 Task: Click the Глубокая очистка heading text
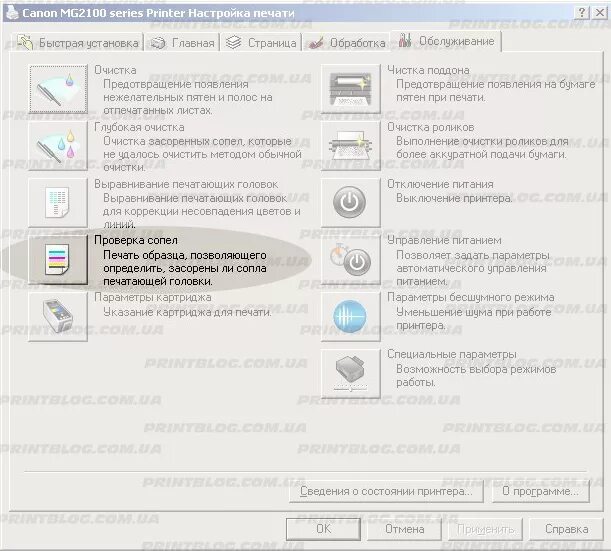coord(140,127)
